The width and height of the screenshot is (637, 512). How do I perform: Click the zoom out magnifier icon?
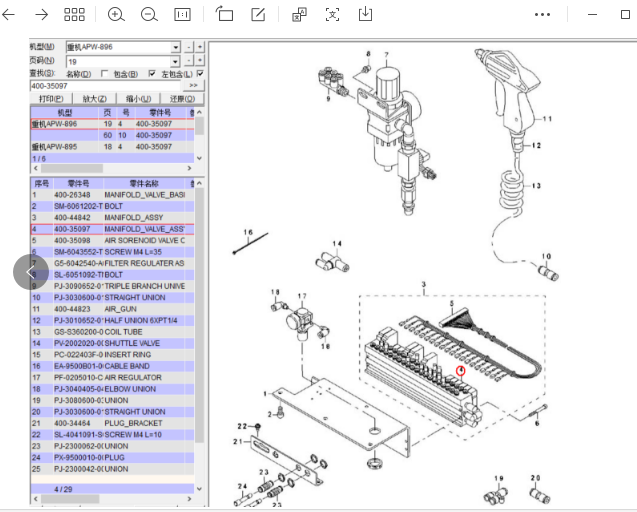tap(149, 15)
